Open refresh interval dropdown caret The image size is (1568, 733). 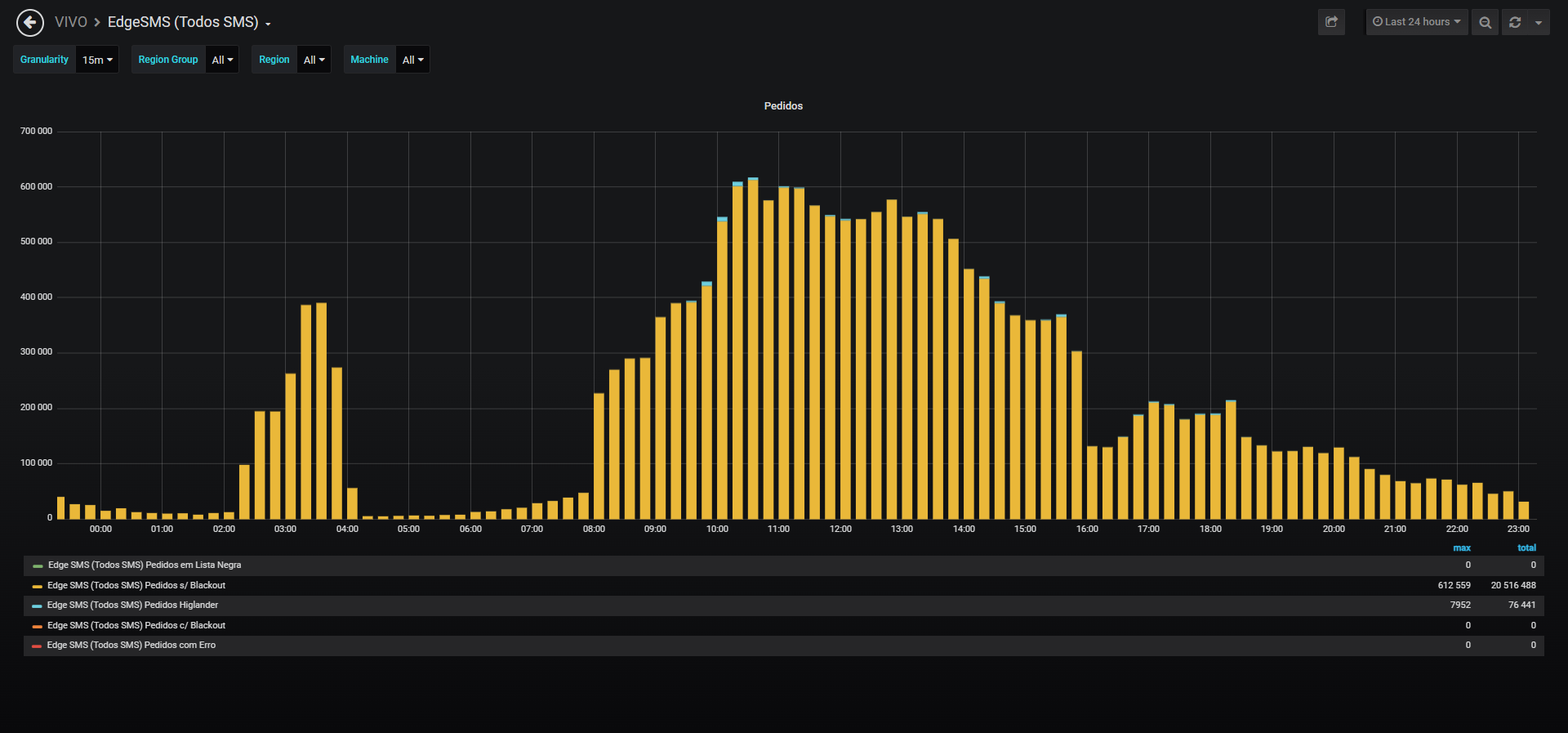1539,22
